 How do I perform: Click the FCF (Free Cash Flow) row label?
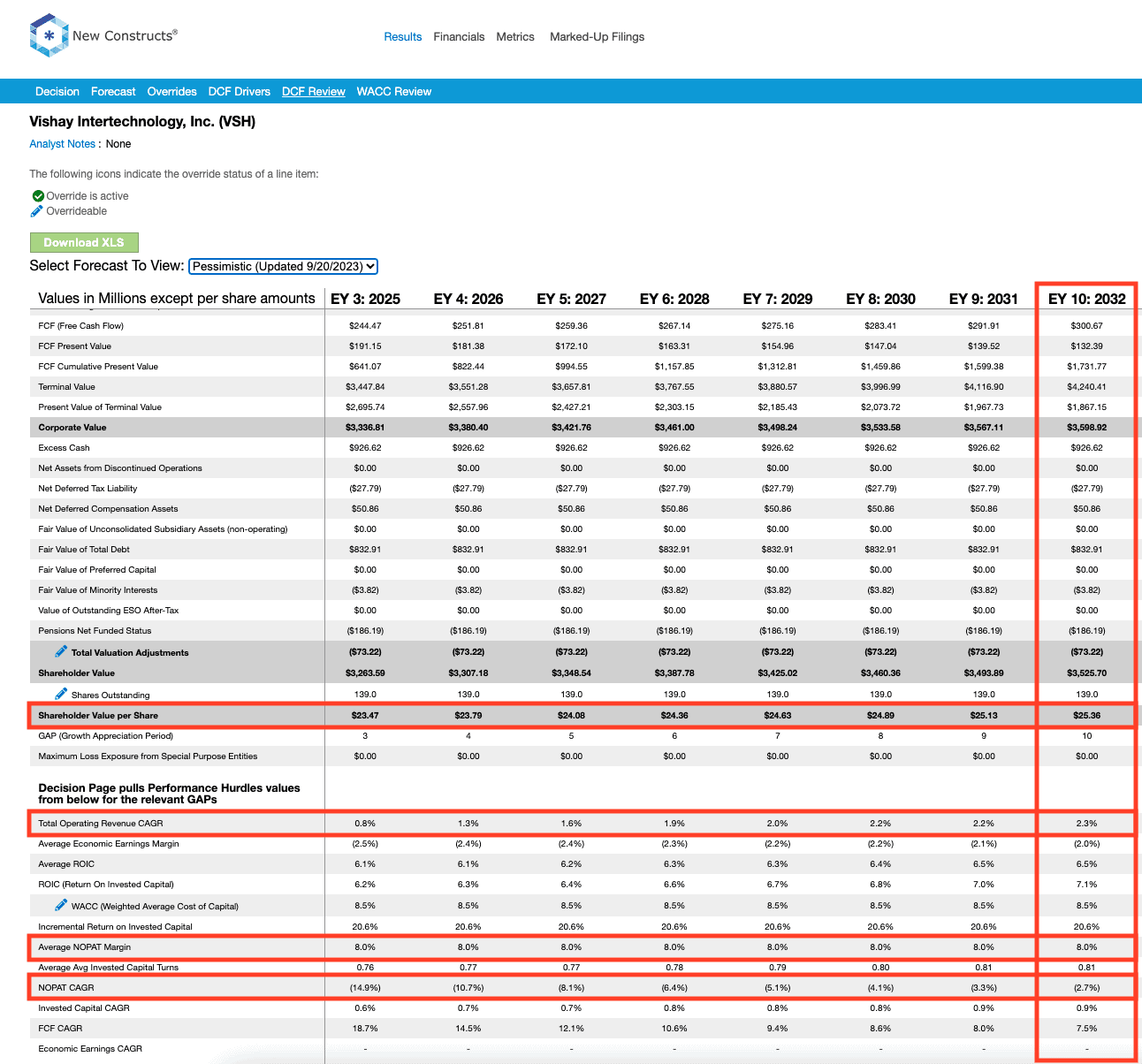point(81,326)
